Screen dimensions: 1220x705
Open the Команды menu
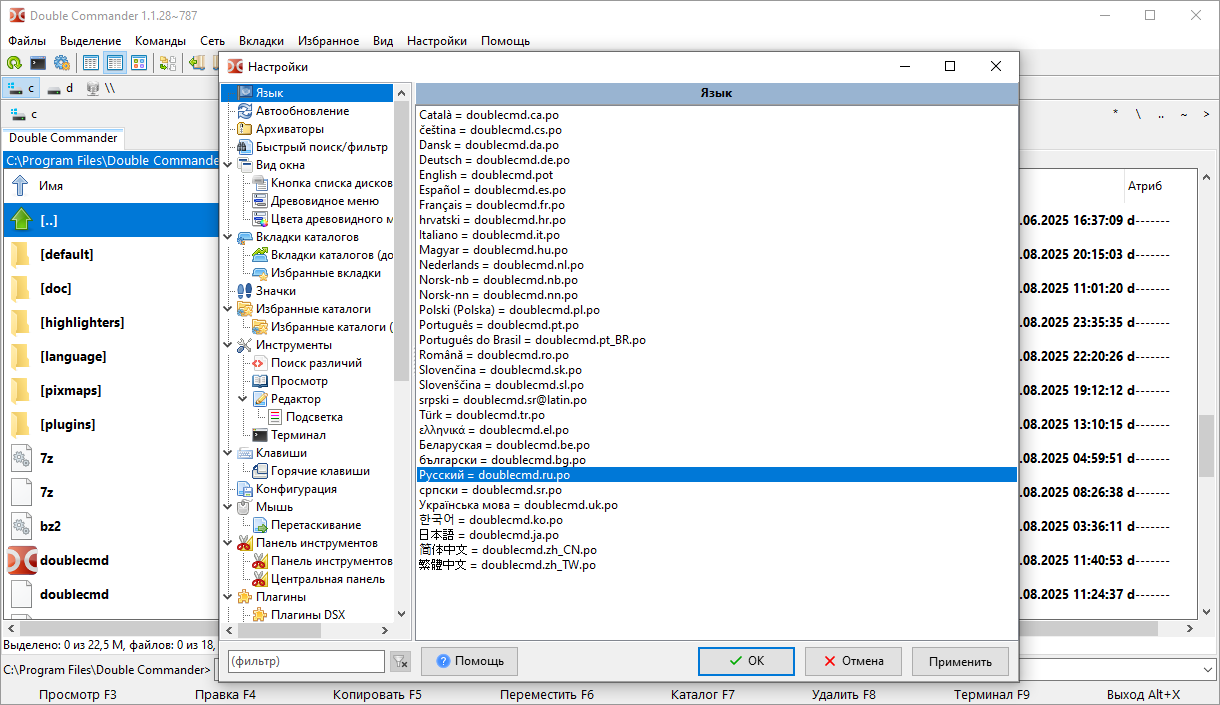click(160, 41)
